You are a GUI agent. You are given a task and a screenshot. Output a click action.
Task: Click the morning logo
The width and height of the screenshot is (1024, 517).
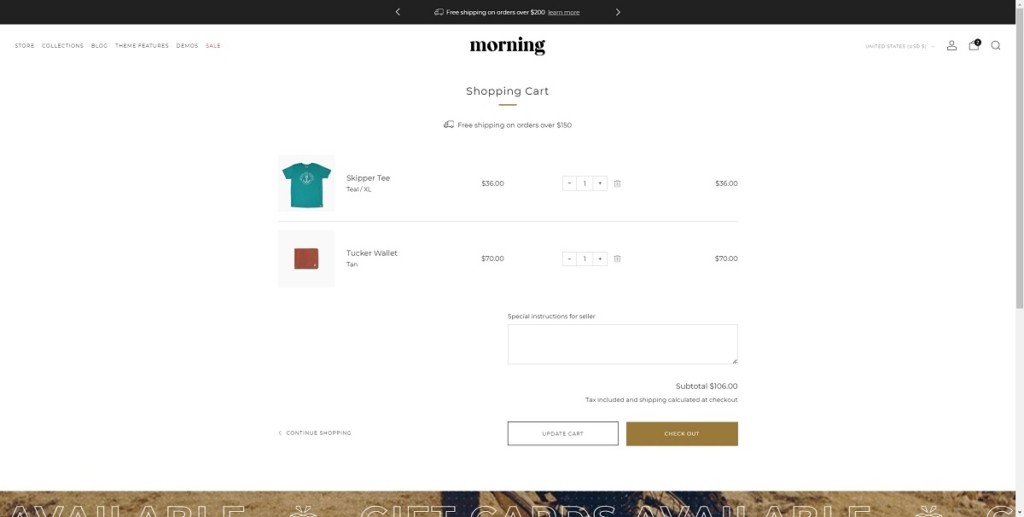[507, 46]
